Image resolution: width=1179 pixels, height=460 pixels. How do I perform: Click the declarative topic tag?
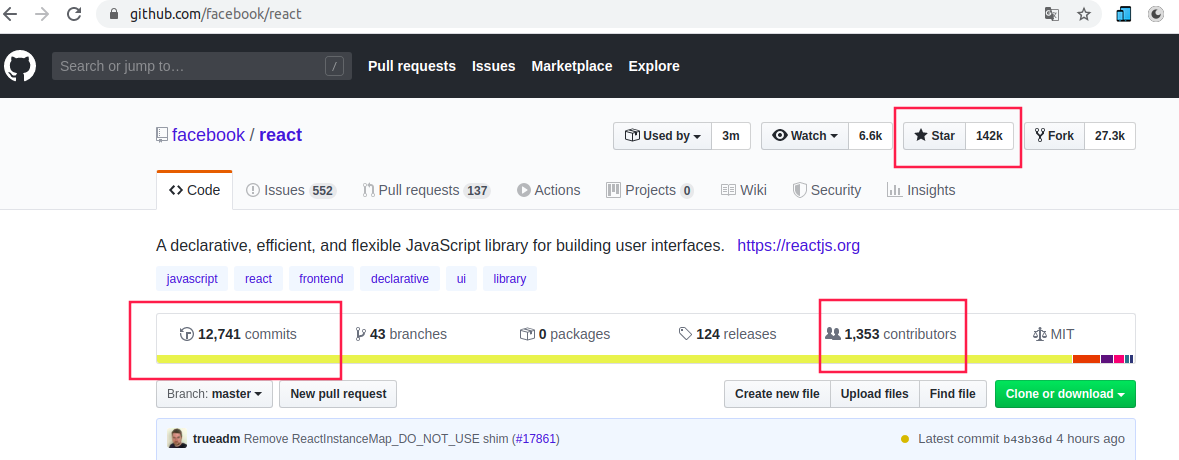pos(400,278)
